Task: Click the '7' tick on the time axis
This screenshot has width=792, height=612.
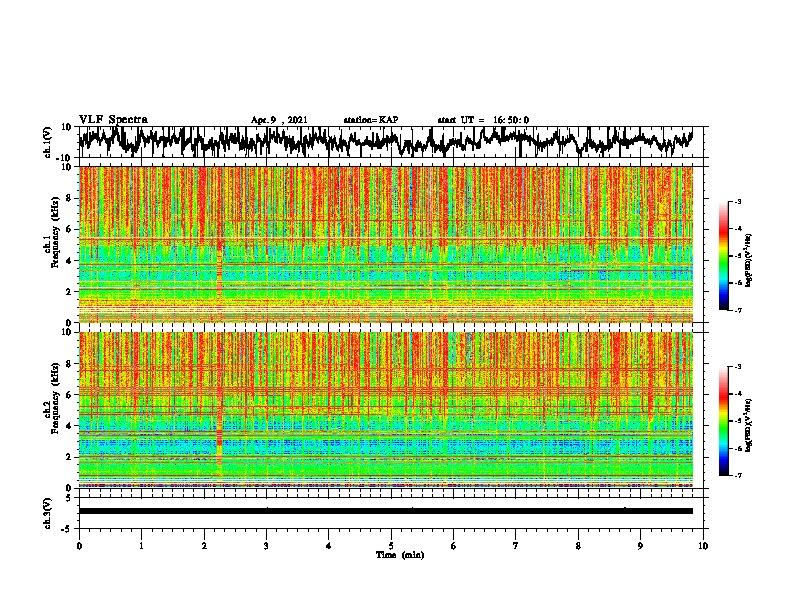Action: [516, 546]
